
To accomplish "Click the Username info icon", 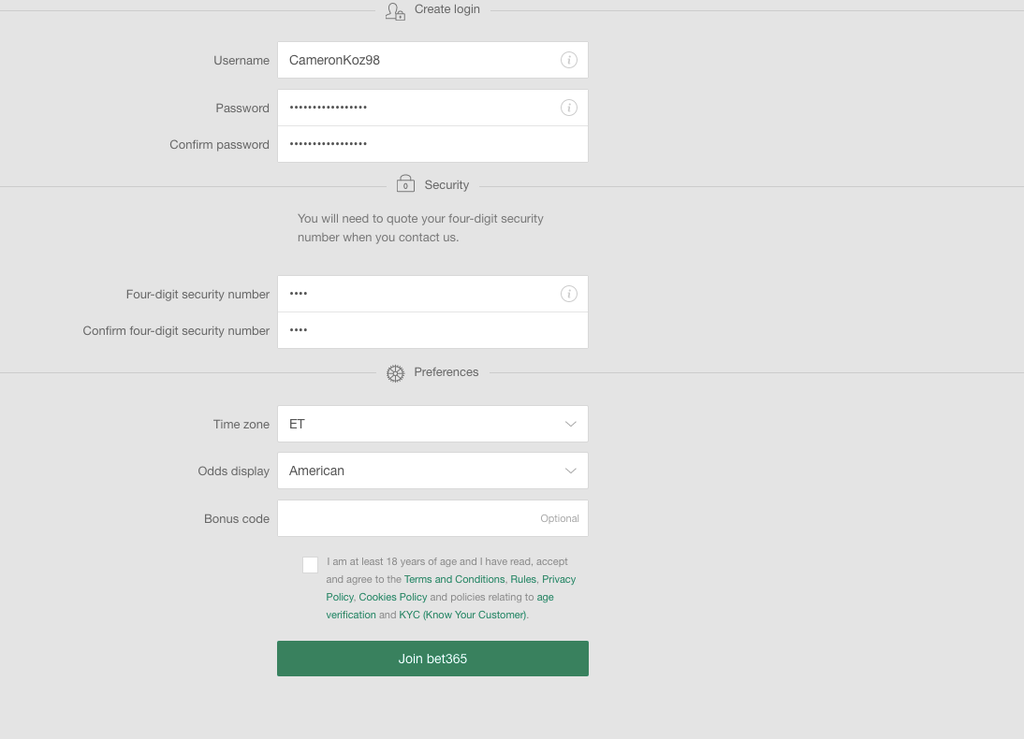I will 569,60.
